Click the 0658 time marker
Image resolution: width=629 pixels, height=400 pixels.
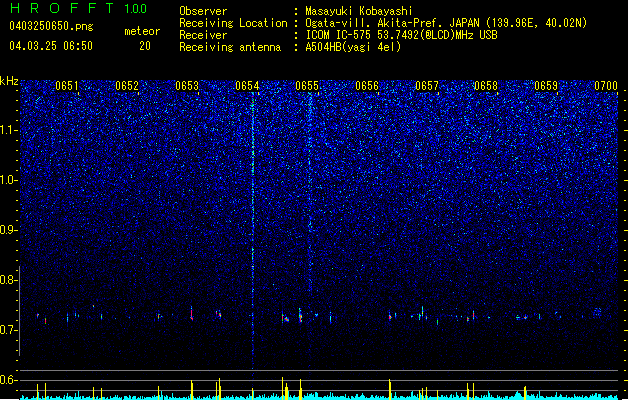click(x=486, y=86)
